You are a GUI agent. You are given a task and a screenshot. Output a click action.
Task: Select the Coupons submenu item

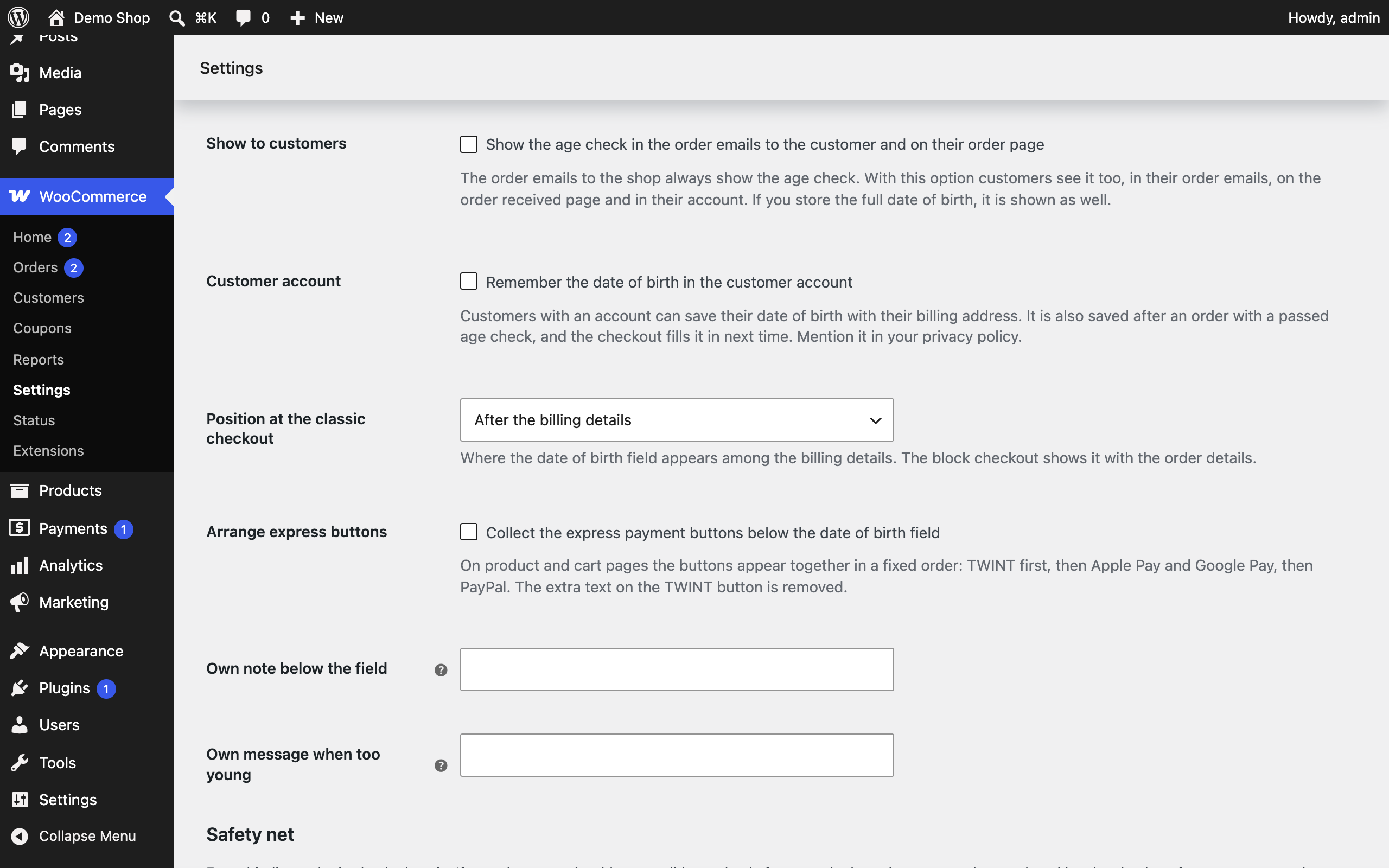pyautogui.click(x=42, y=328)
